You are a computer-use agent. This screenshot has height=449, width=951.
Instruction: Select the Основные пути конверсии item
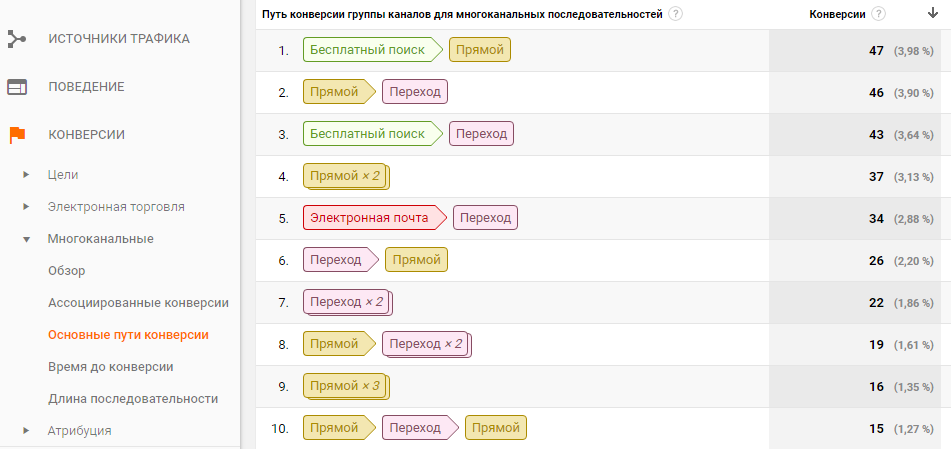128,335
